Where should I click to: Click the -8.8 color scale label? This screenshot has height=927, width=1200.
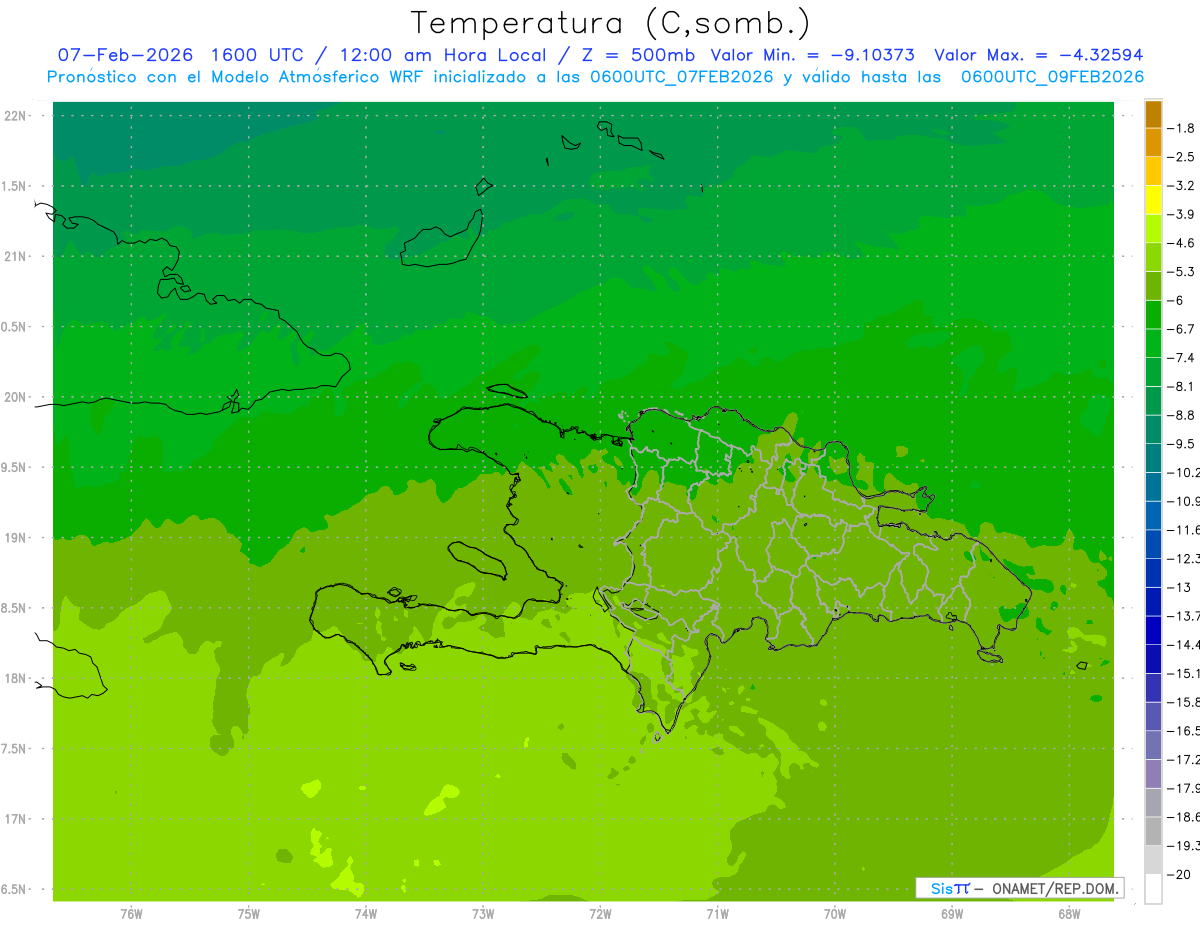[x=1182, y=415]
